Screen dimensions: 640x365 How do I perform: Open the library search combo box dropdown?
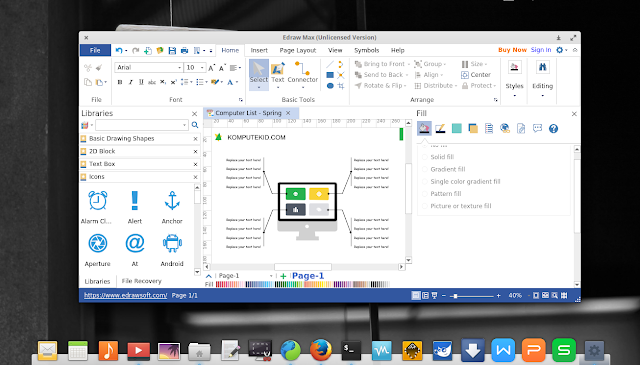tap(184, 125)
